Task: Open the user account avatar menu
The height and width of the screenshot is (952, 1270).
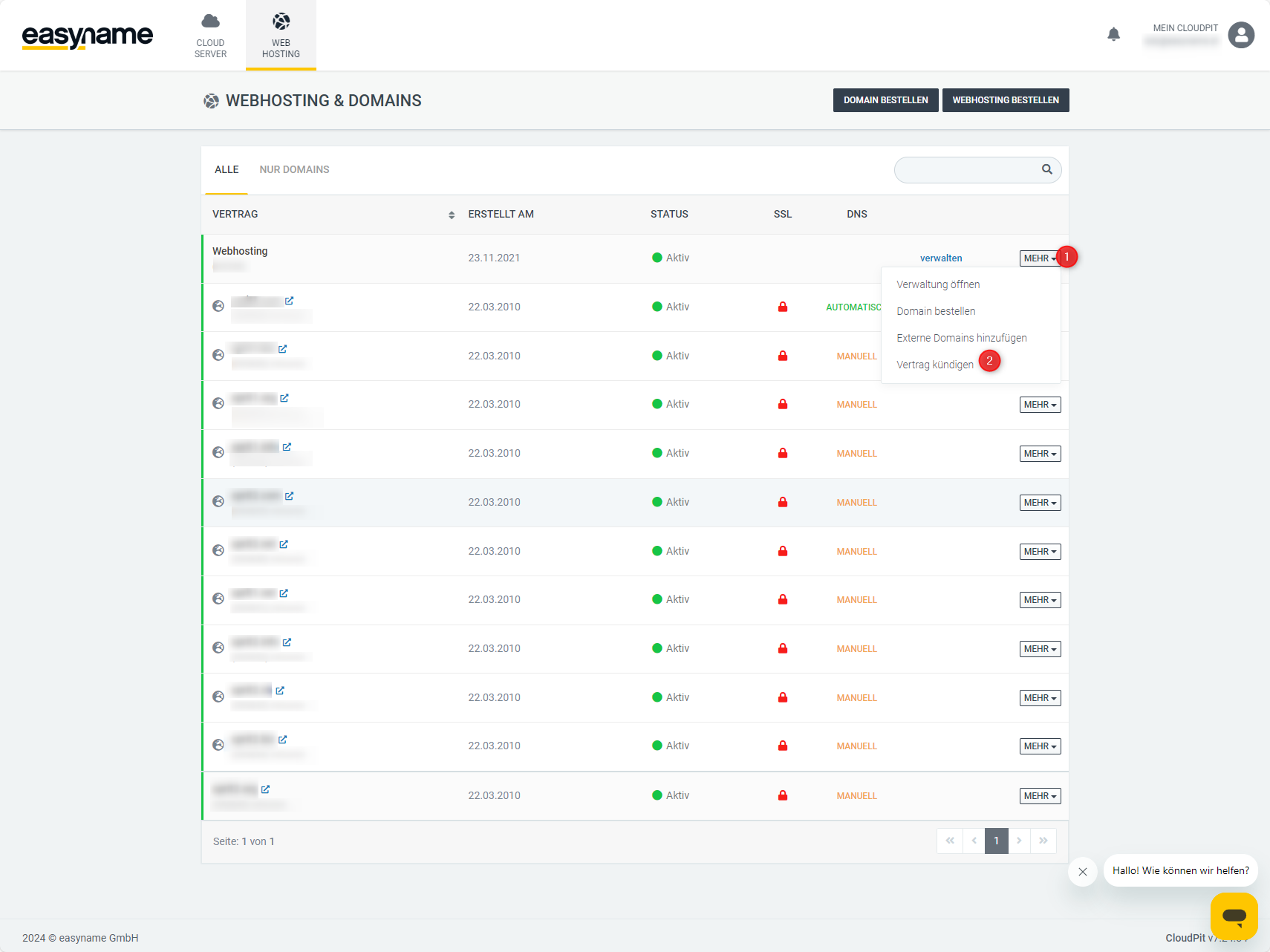Action: pyautogui.click(x=1240, y=35)
